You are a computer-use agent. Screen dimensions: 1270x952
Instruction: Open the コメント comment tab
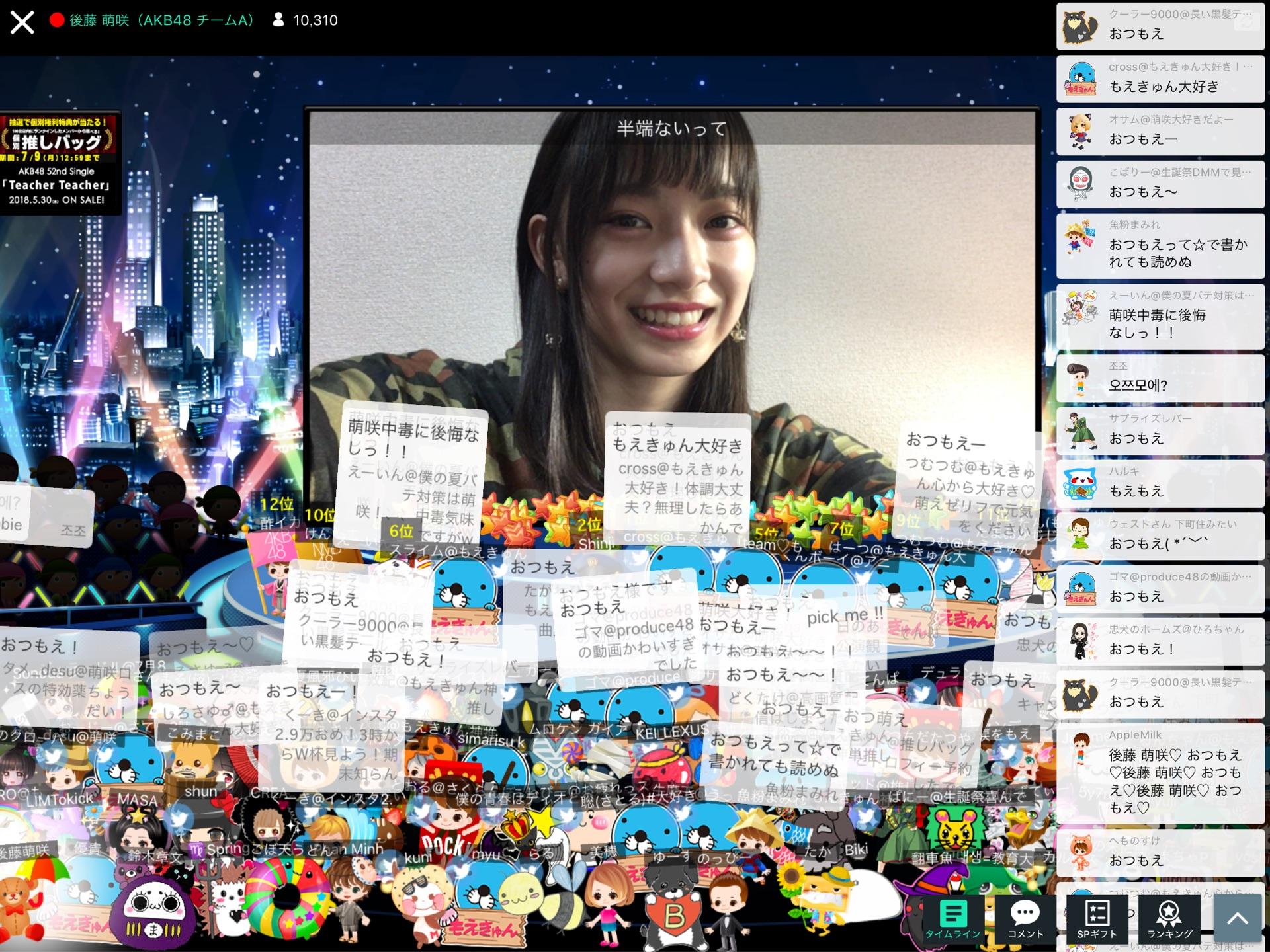[1025, 918]
